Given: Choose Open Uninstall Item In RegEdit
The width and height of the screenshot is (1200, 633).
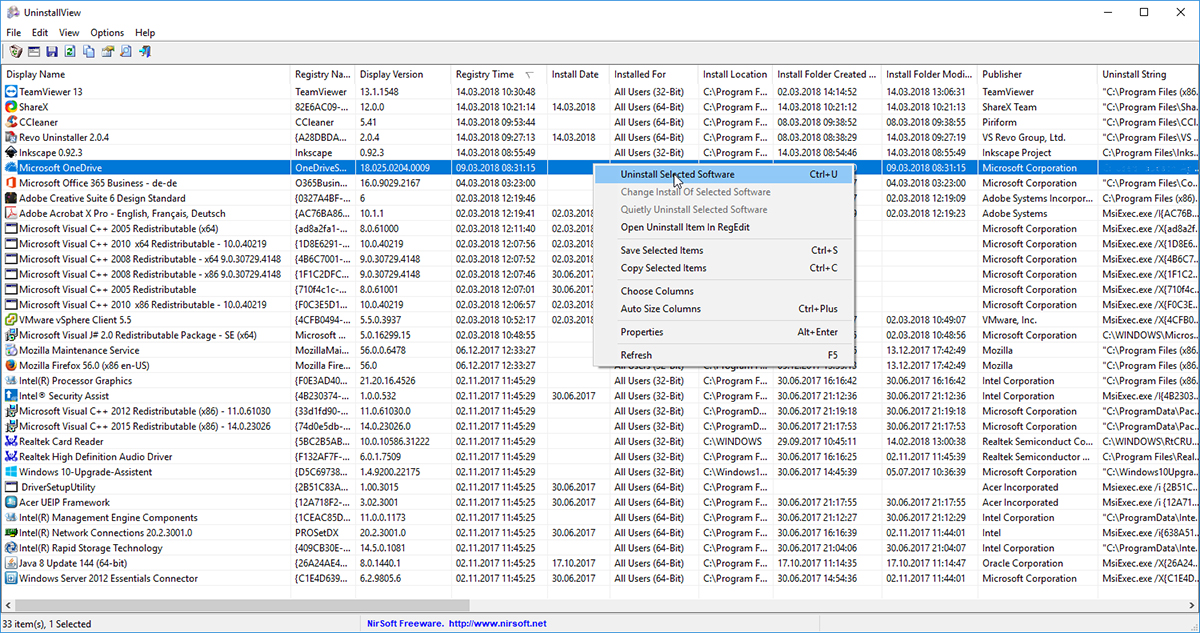Looking at the screenshot, I should [724, 227].
